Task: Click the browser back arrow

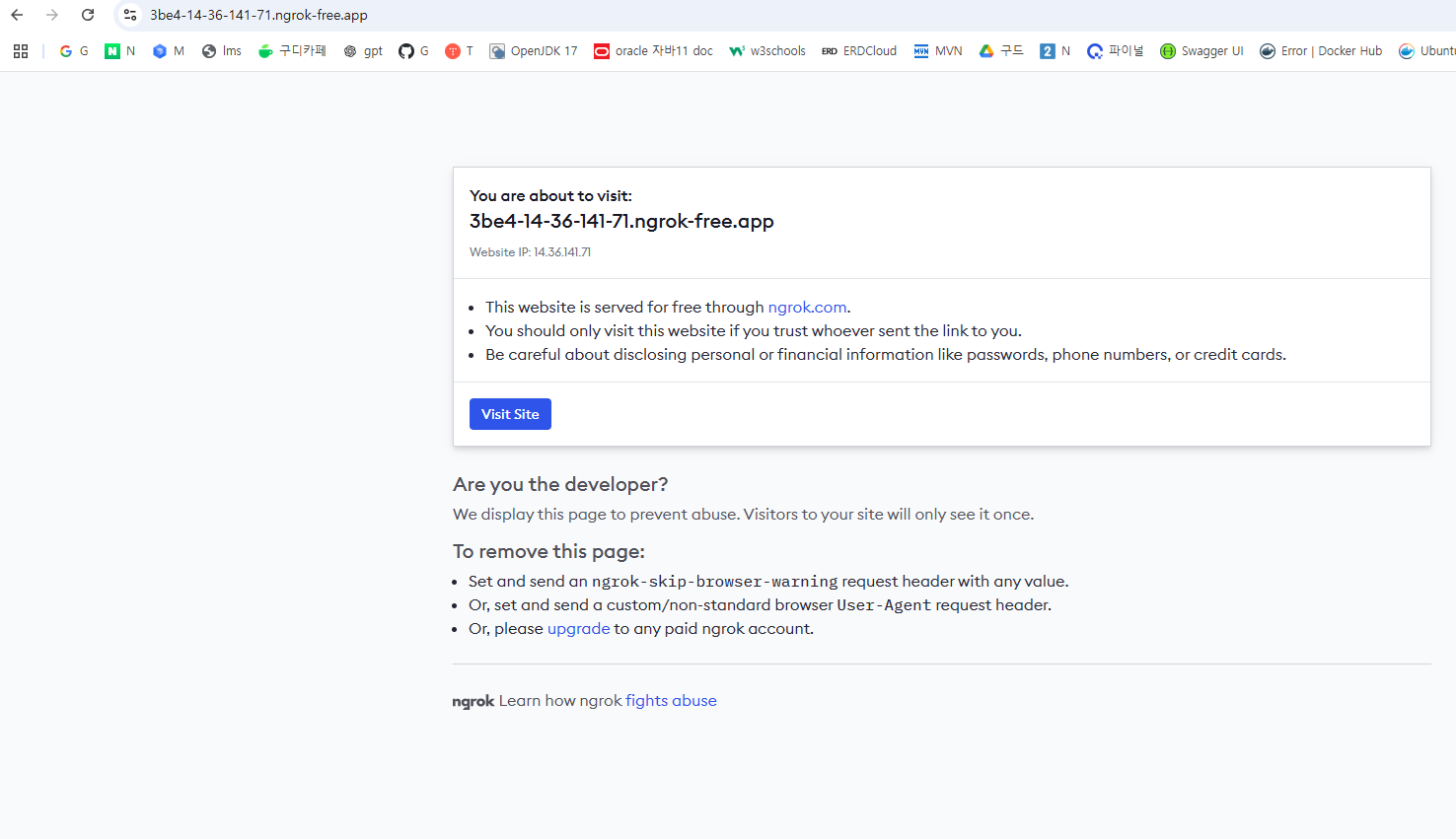Action: [x=17, y=15]
